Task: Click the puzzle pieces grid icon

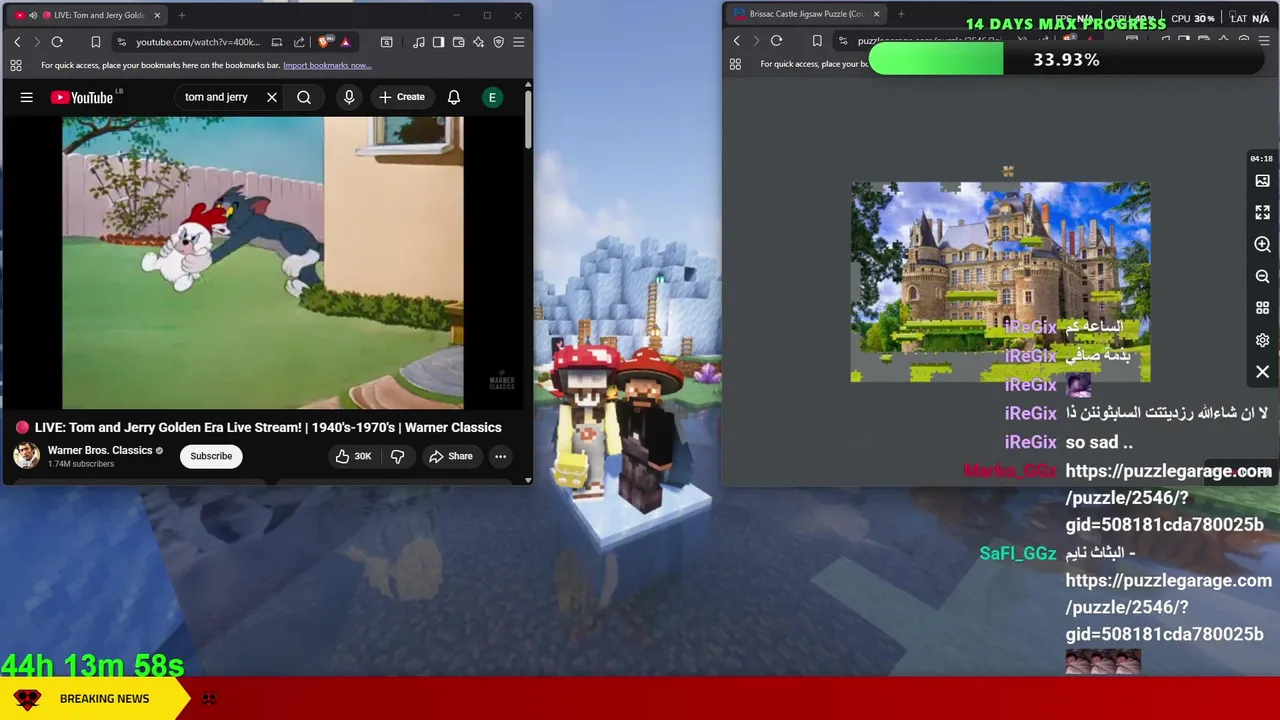Action: [x=1262, y=308]
